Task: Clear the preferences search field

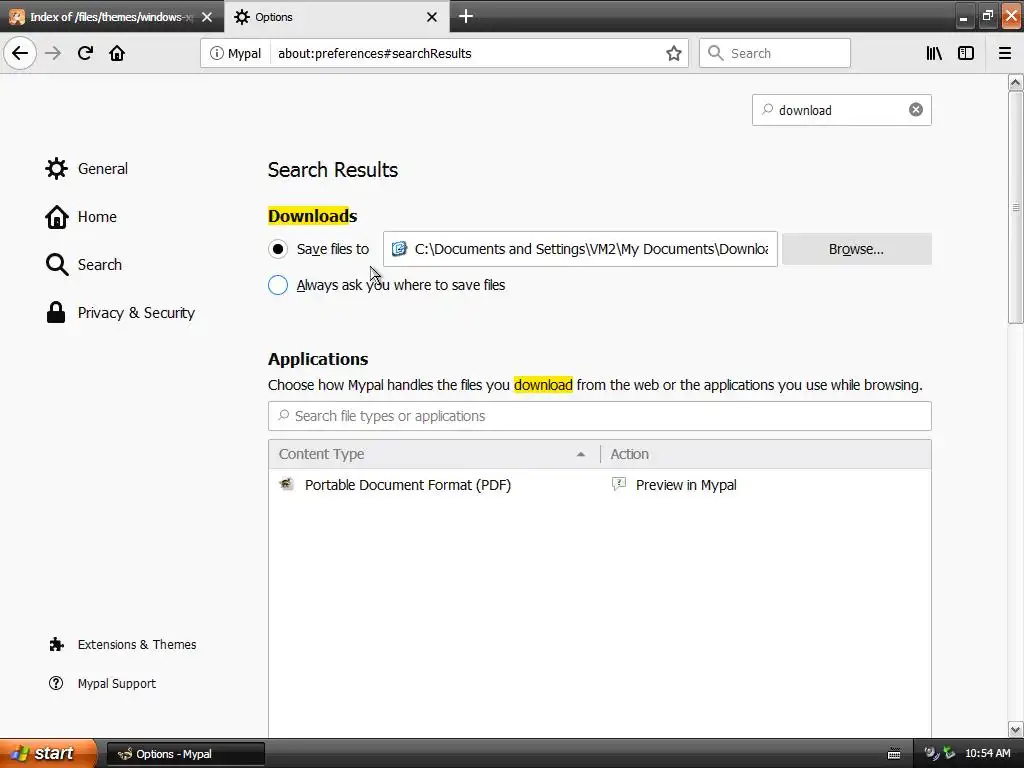Action: click(x=915, y=110)
